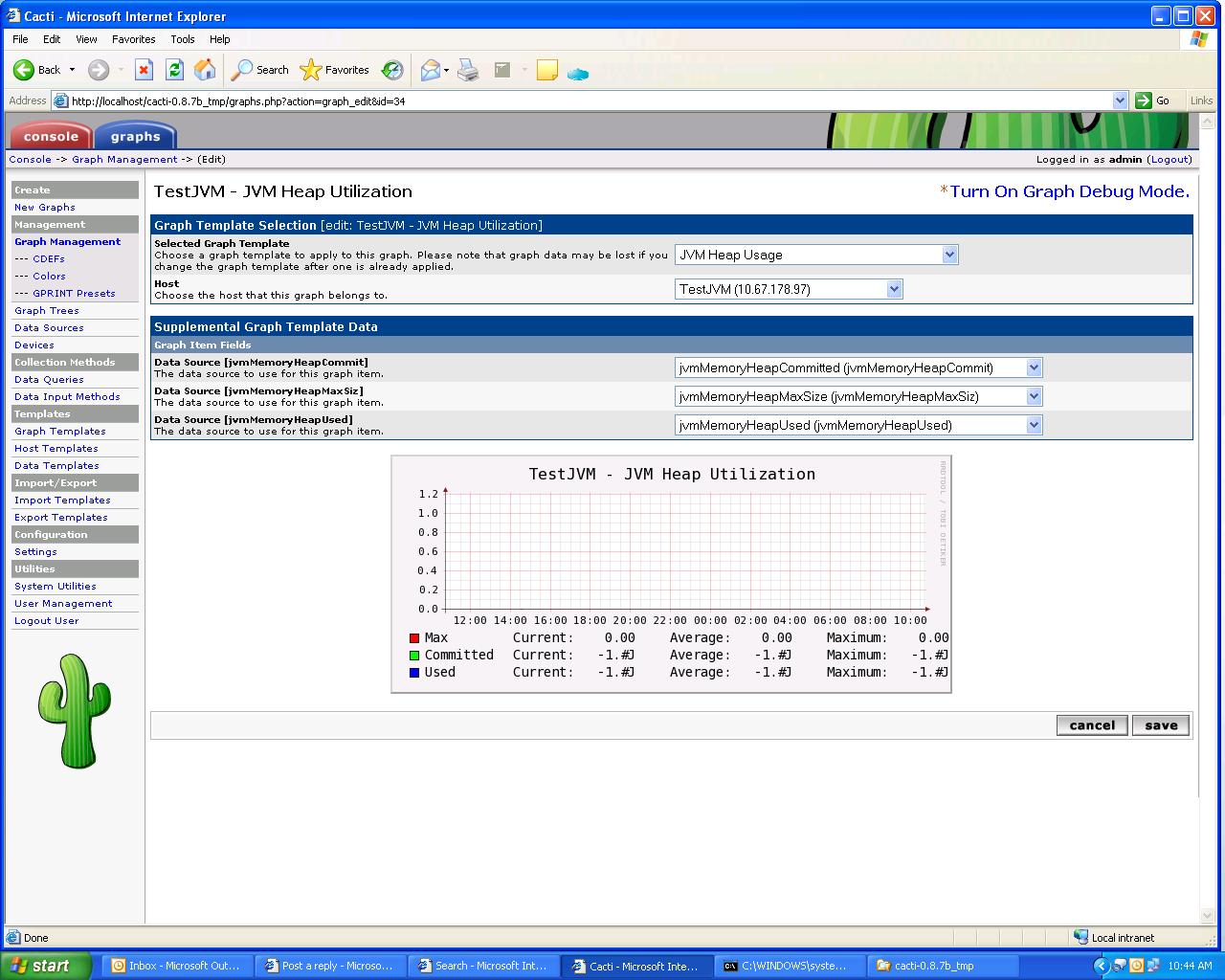Click the Logout link near admin

pos(1170,160)
